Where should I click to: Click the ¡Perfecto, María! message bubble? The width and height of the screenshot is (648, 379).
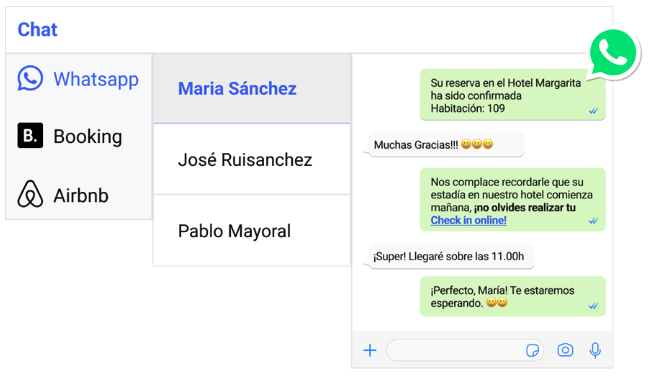click(x=512, y=296)
